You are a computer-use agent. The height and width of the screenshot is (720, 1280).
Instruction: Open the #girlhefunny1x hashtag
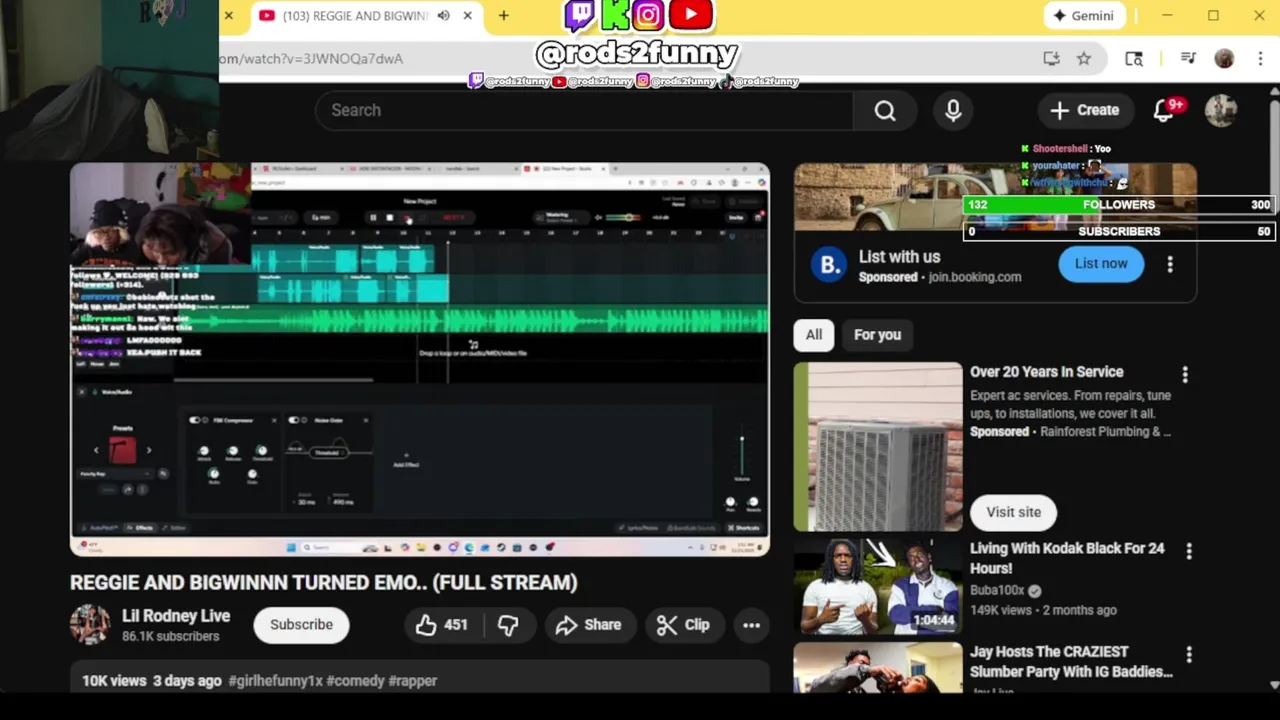[275, 681]
